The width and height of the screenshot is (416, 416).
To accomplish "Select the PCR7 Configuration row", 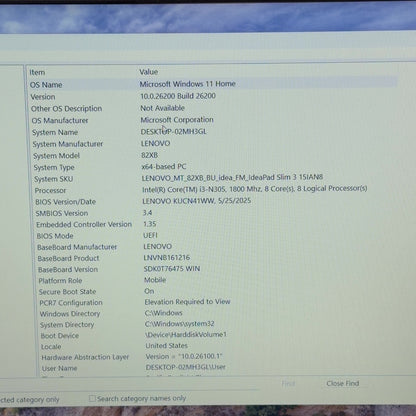I will coord(213,302).
